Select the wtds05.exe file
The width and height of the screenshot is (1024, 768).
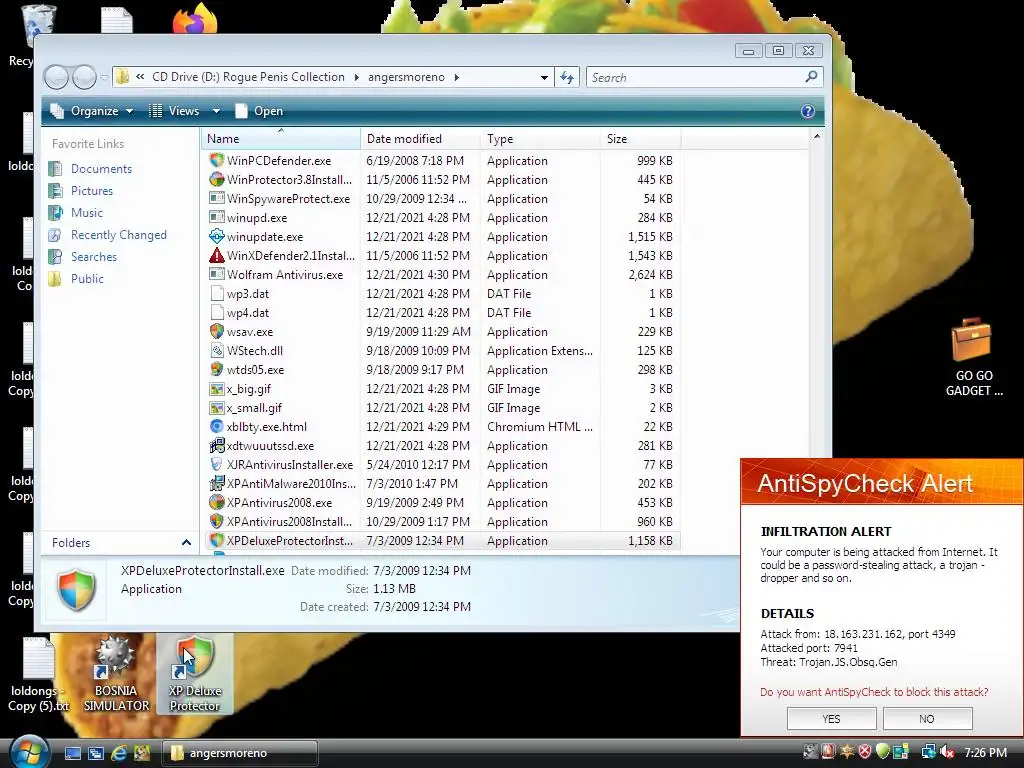(x=255, y=370)
